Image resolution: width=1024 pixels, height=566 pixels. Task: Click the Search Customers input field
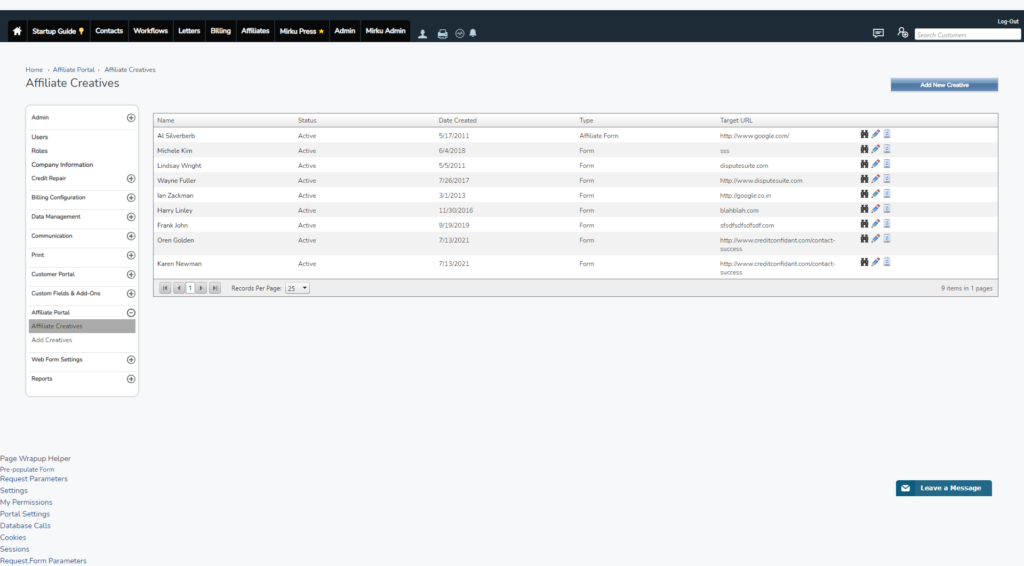pyautogui.click(x=967, y=34)
